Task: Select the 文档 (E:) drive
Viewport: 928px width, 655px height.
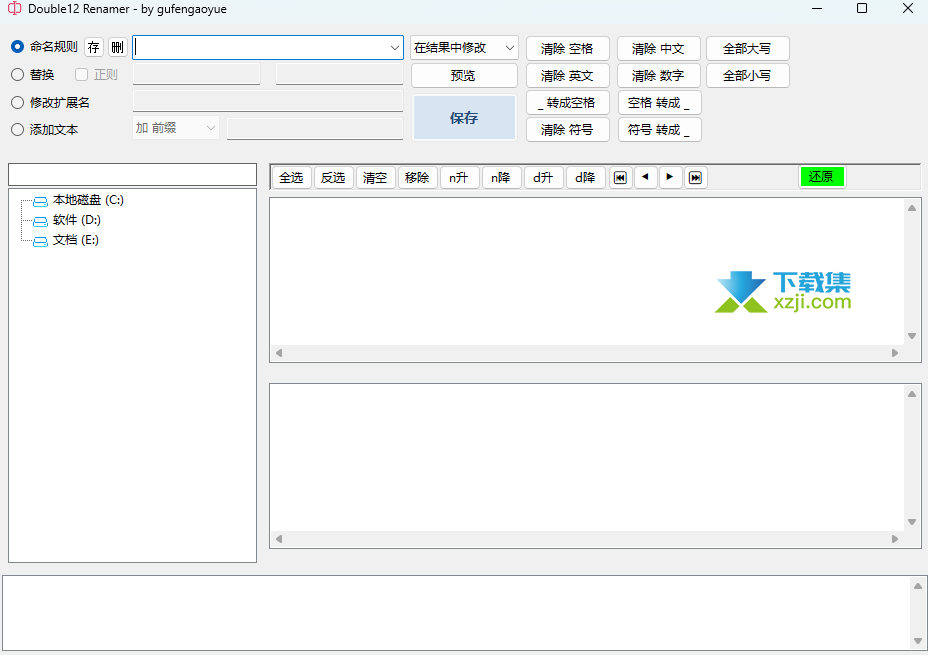Action: [75, 241]
